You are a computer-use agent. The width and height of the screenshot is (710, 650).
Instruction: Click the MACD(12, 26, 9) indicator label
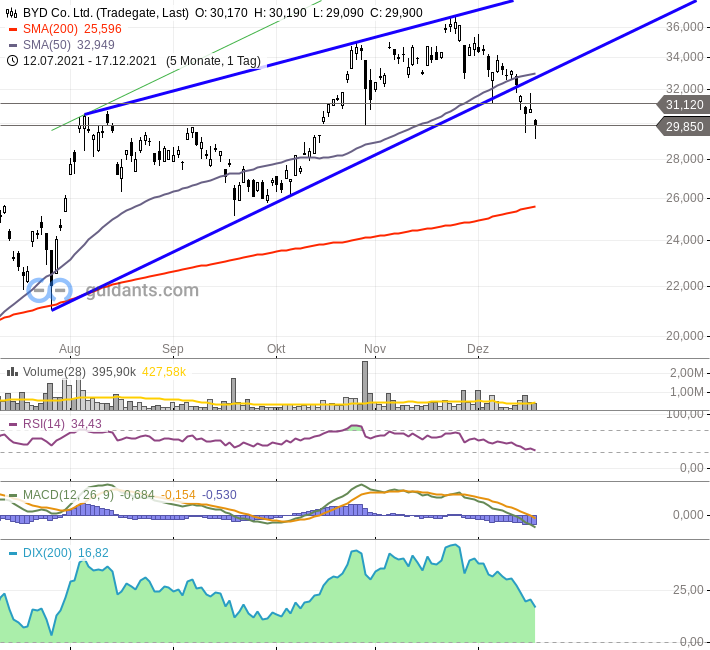[x=68, y=495]
